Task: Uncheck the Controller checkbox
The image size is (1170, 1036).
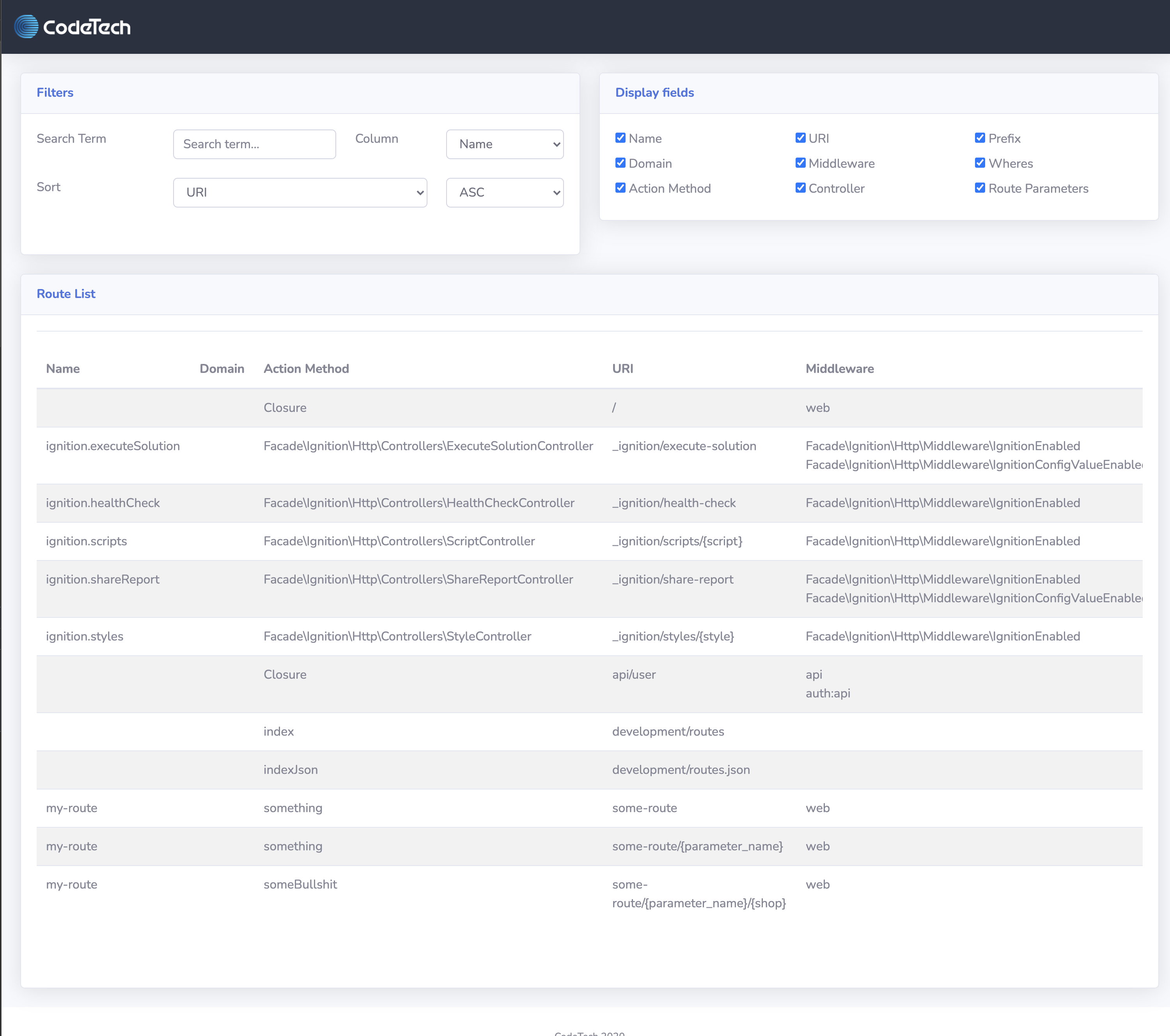Action: (800, 188)
